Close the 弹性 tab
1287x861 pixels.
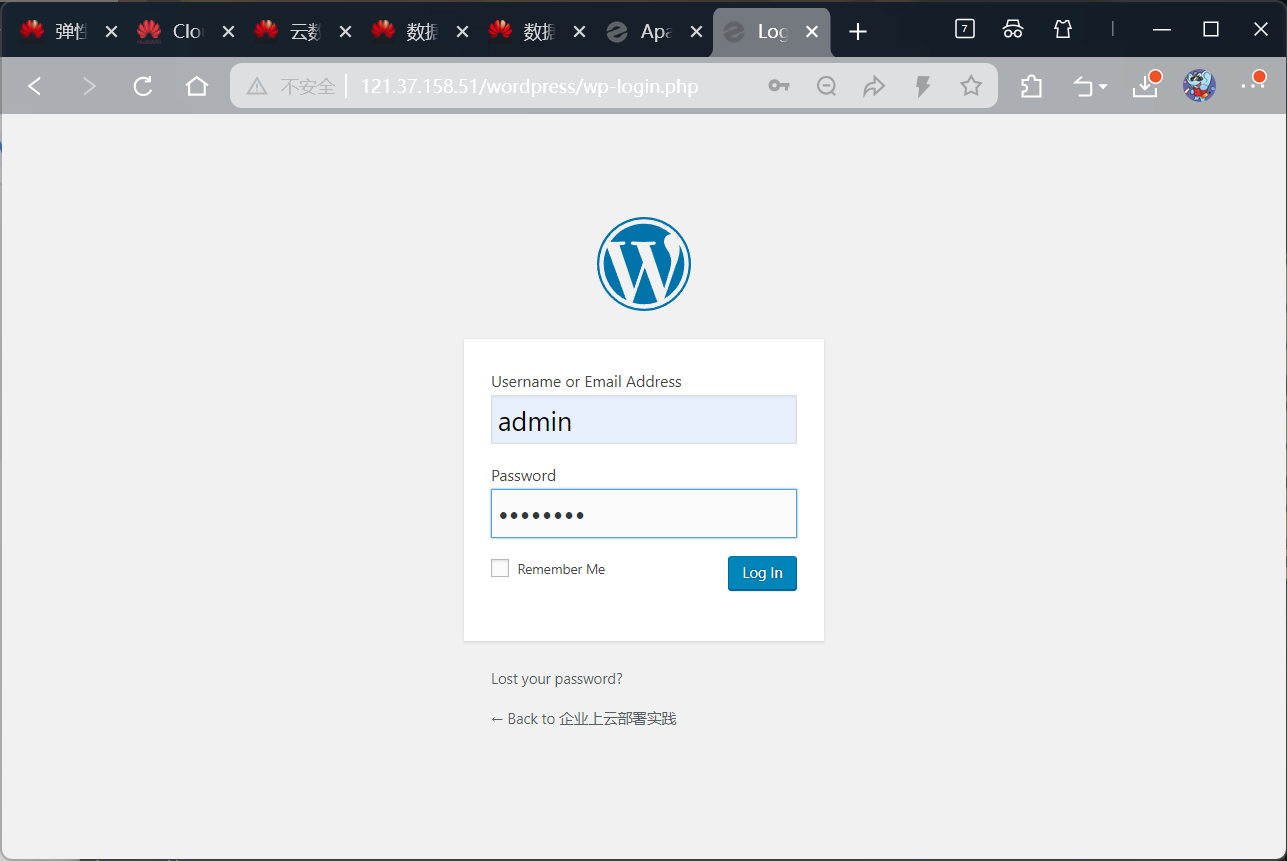tap(111, 32)
